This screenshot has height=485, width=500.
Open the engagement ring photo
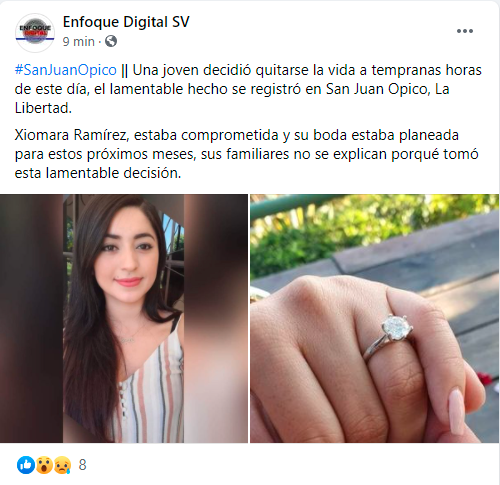point(375,319)
